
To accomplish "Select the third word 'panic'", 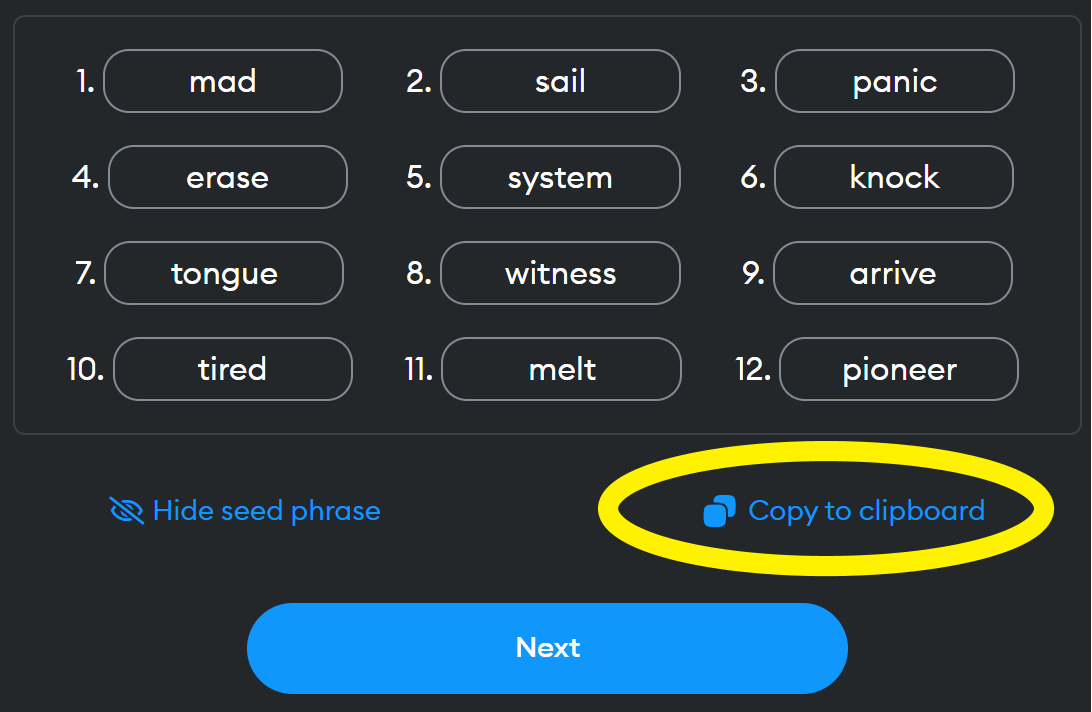I will [x=895, y=81].
